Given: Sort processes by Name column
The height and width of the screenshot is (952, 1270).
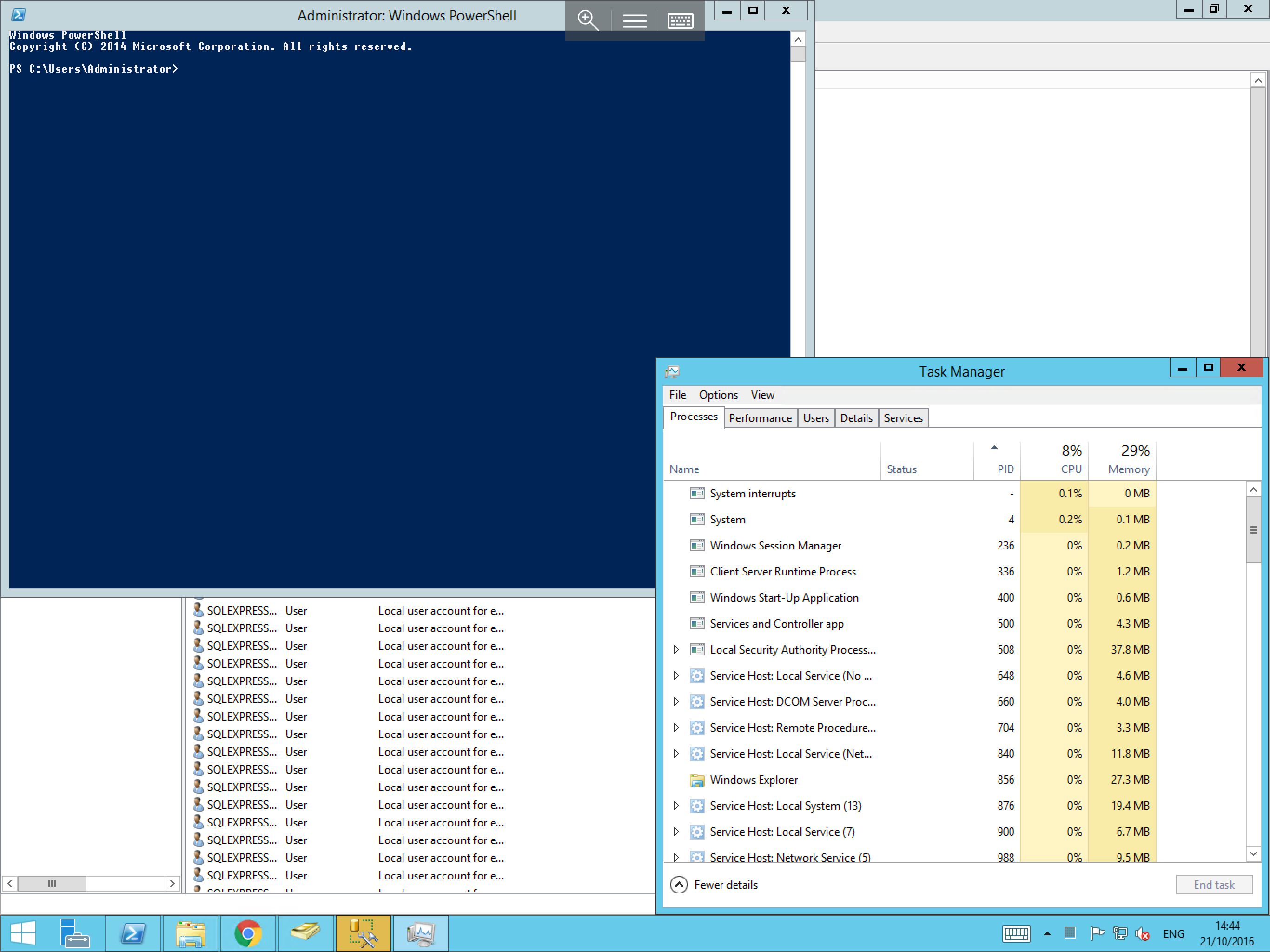Looking at the screenshot, I should click(x=772, y=461).
